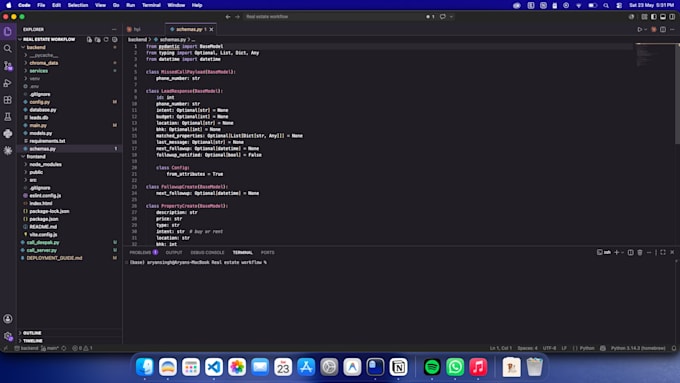Toggle secondary side bar visibility

[672, 16]
